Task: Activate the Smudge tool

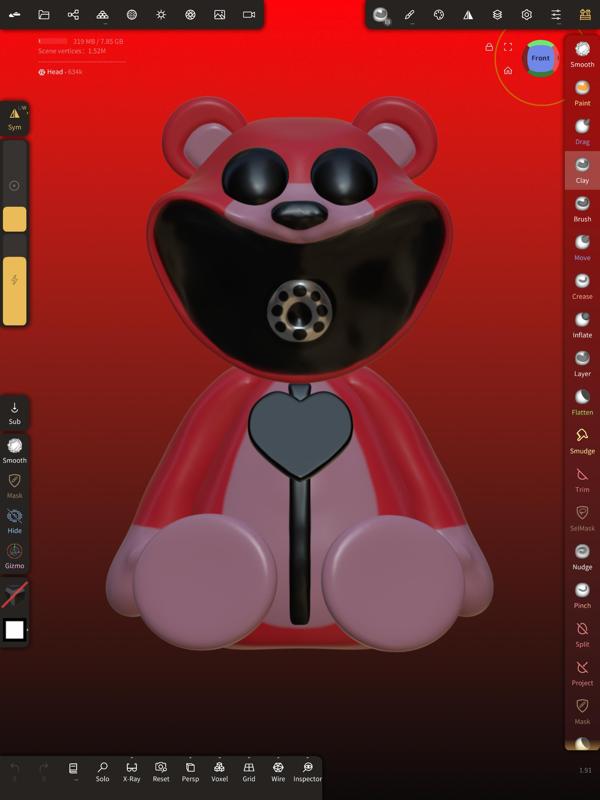Action: point(582,441)
